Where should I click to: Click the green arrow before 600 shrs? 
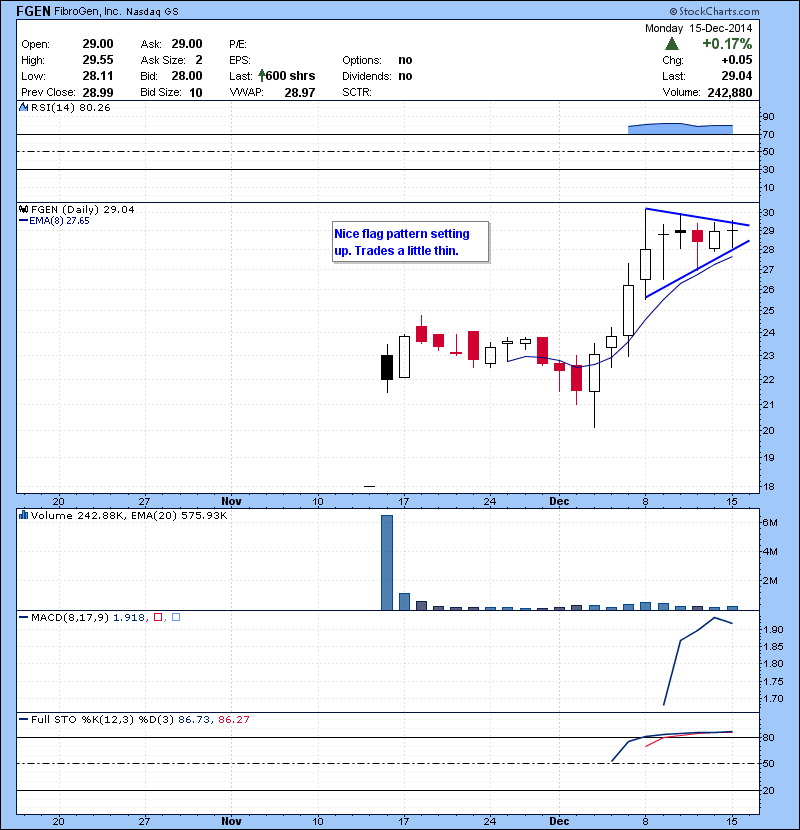coord(262,76)
